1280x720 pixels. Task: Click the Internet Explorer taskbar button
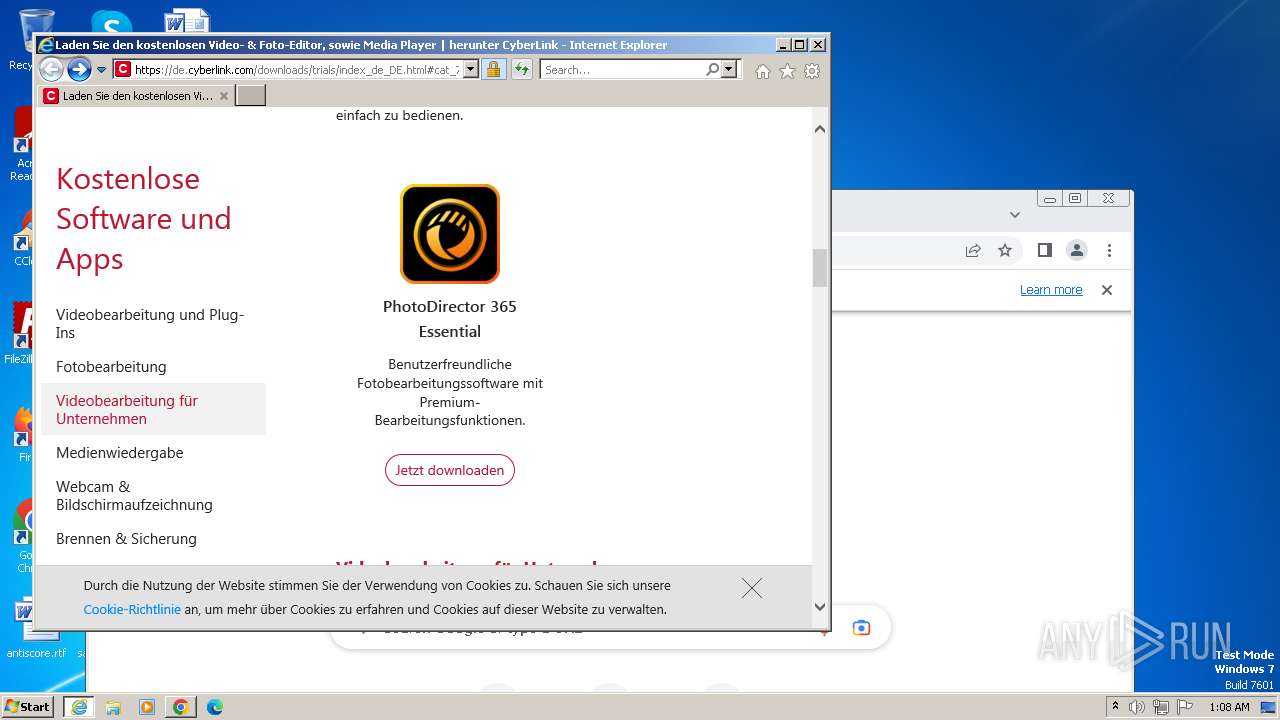(79, 707)
